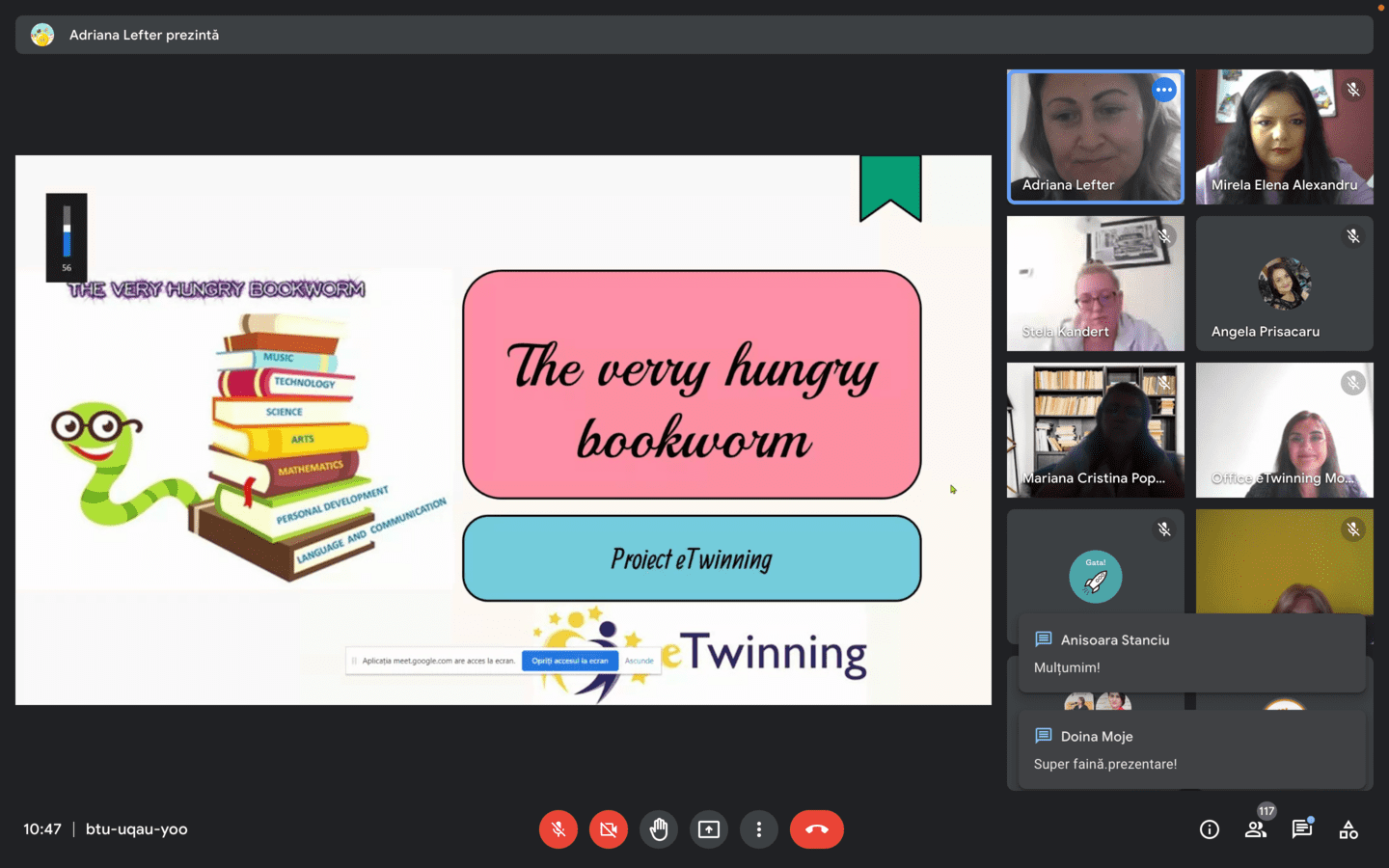This screenshot has width=1389, height=868.
Task: Leave the call with the red hang-up button
Action: 817,829
